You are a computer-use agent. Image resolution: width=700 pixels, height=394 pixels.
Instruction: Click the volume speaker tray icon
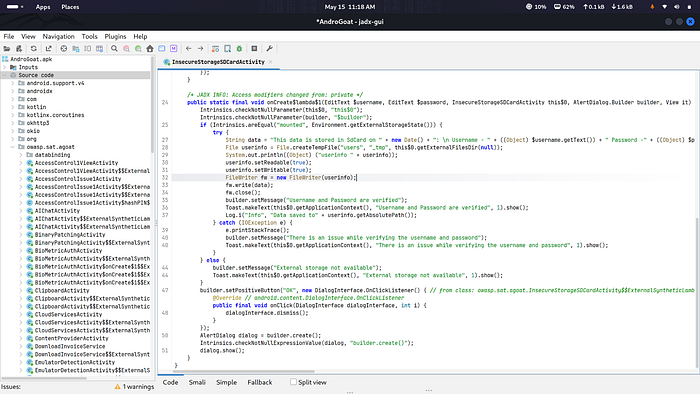pyautogui.click(x=677, y=7)
